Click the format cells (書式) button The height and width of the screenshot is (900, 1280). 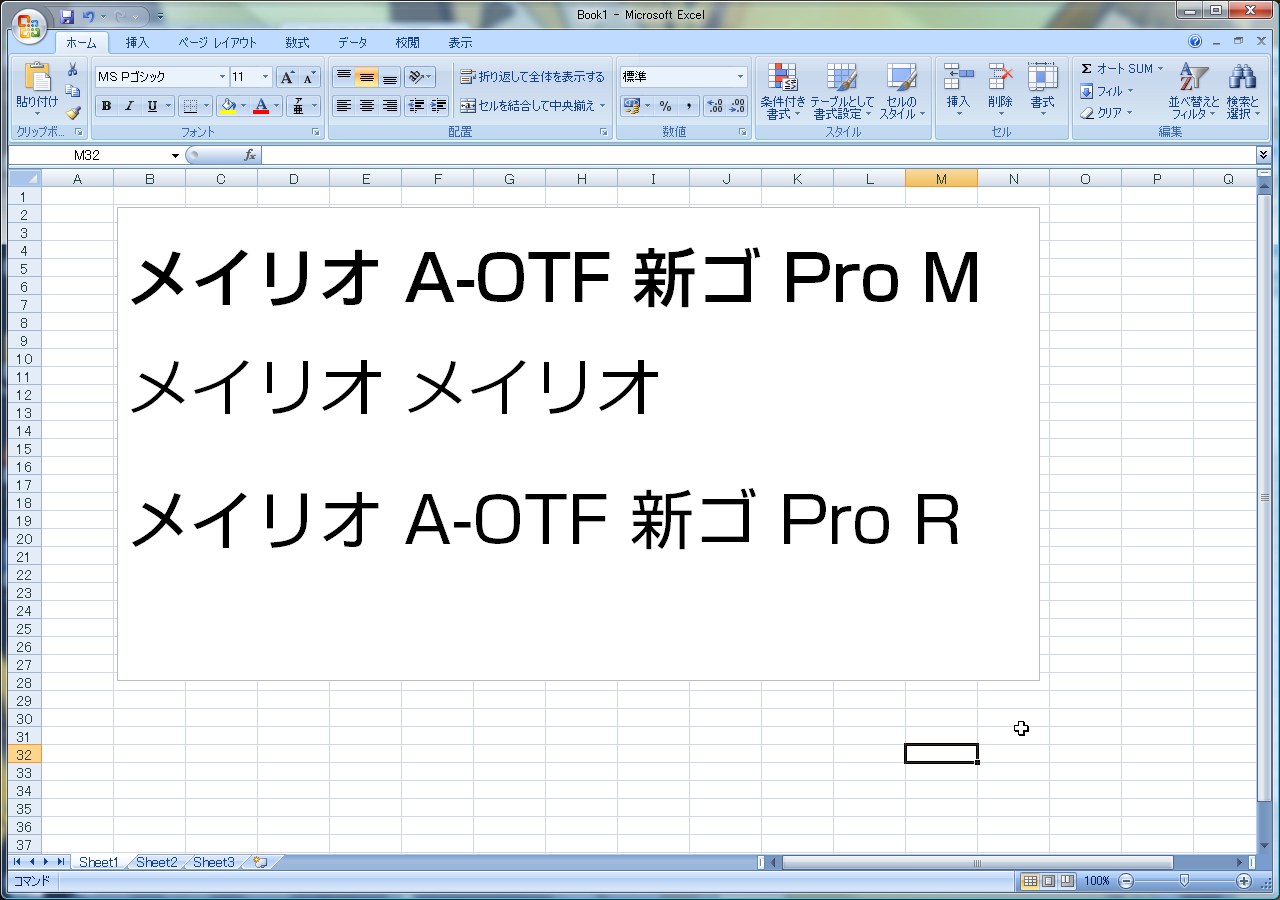click(x=1043, y=89)
